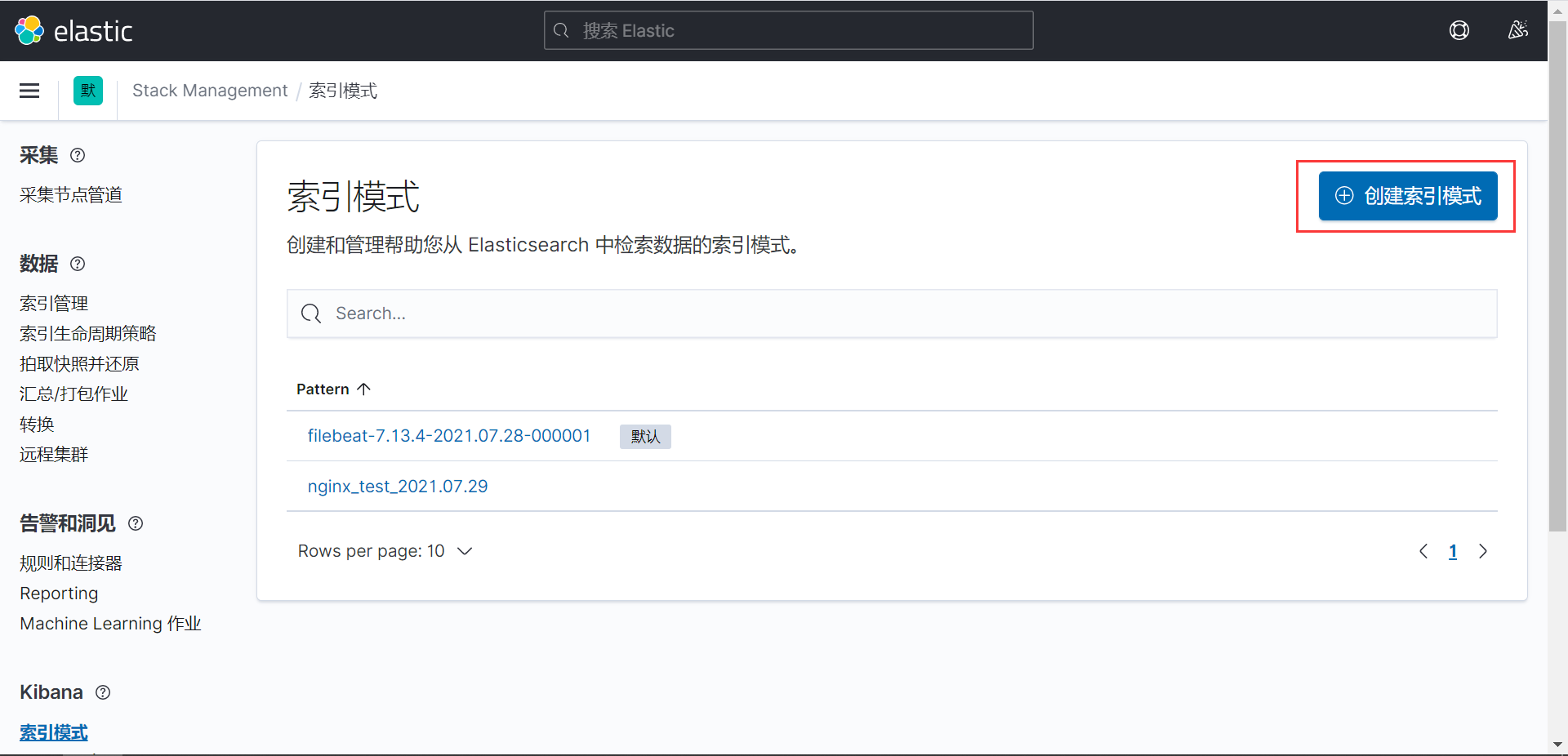The image size is (1568, 756).
Task: Open Reporting in sidebar
Action: pos(59,594)
